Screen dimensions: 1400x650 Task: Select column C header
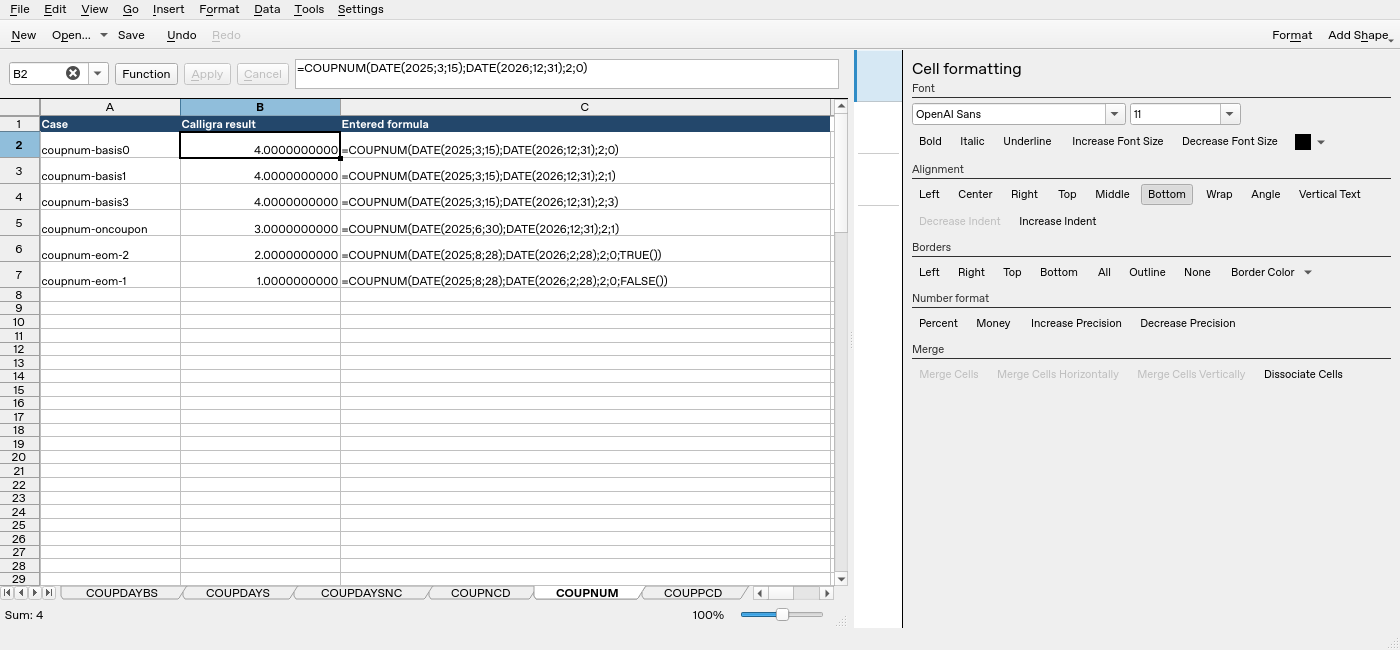[585, 107]
